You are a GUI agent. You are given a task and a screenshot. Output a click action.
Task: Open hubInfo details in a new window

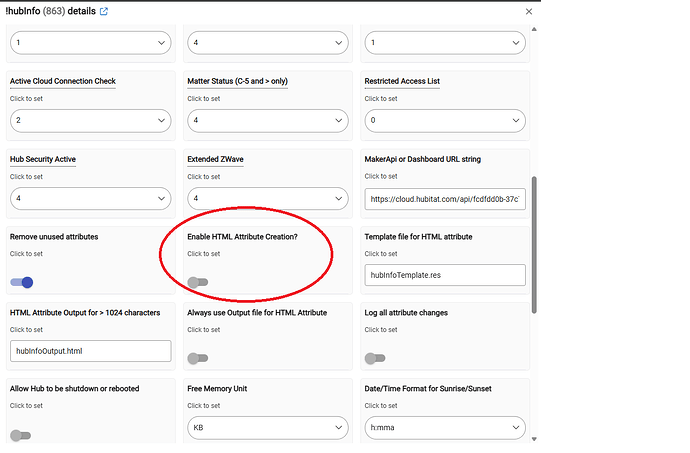pos(104,11)
